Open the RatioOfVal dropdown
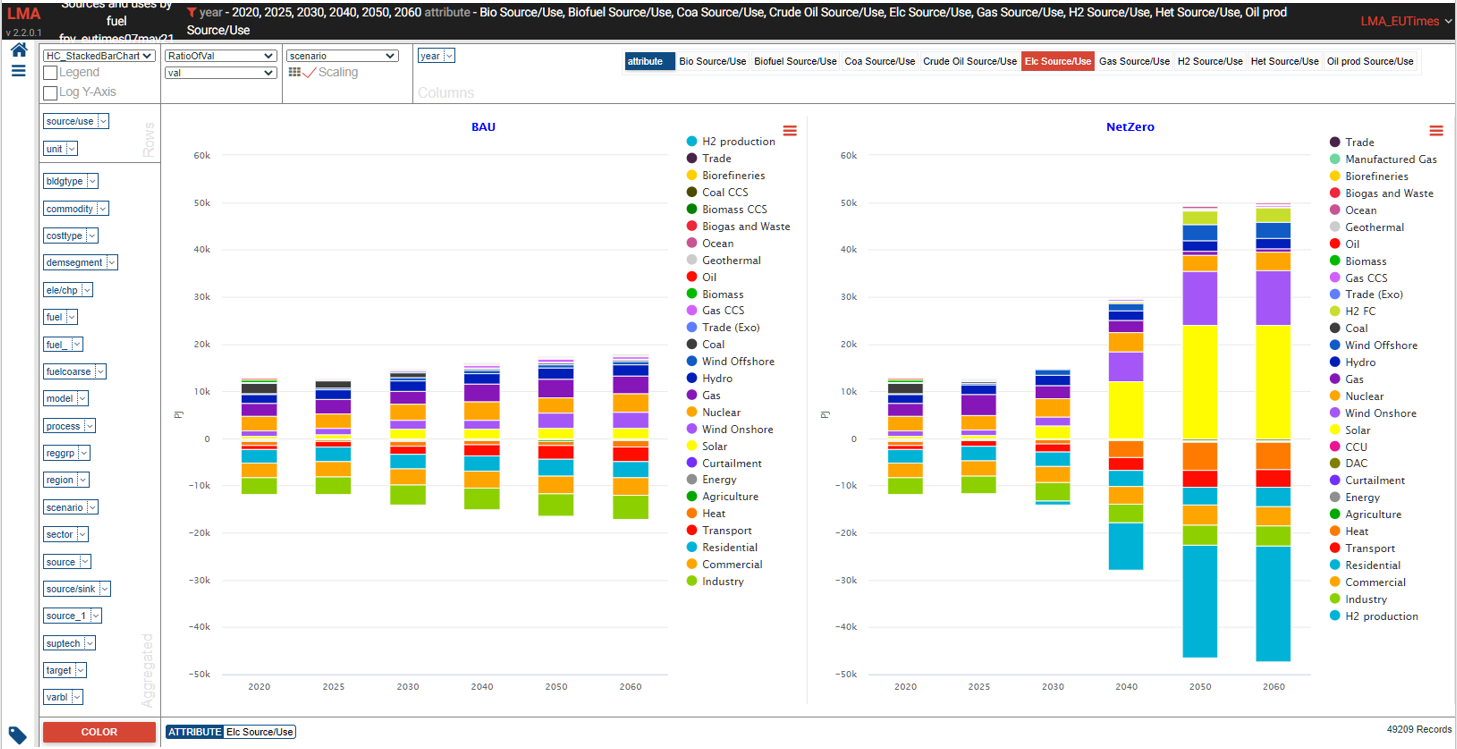The width and height of the screenshot is (1457, 749). (221, 56)
